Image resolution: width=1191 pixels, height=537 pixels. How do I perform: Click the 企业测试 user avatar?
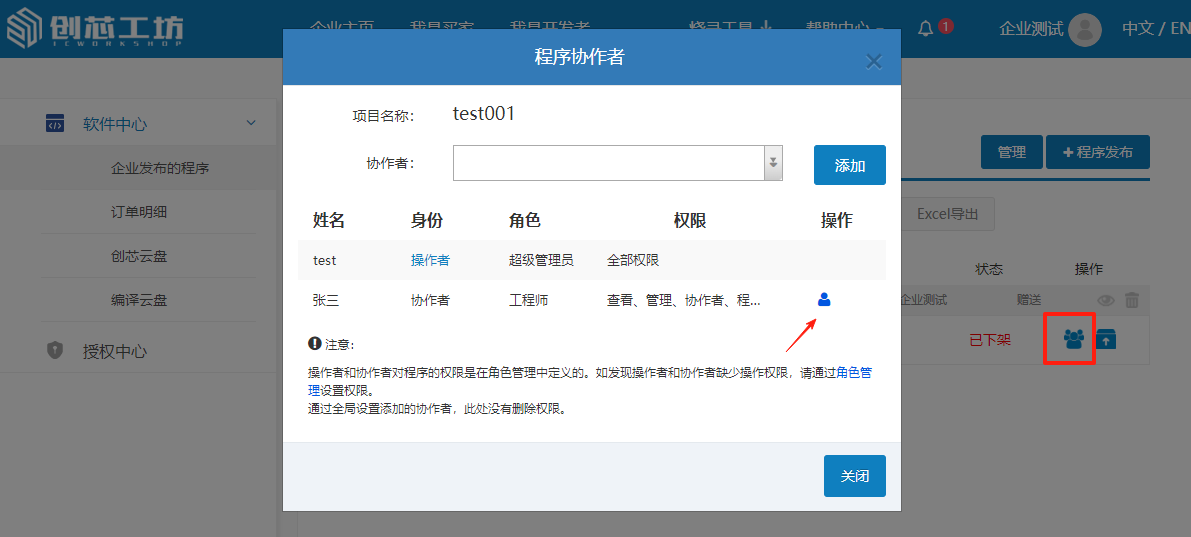1084,29
